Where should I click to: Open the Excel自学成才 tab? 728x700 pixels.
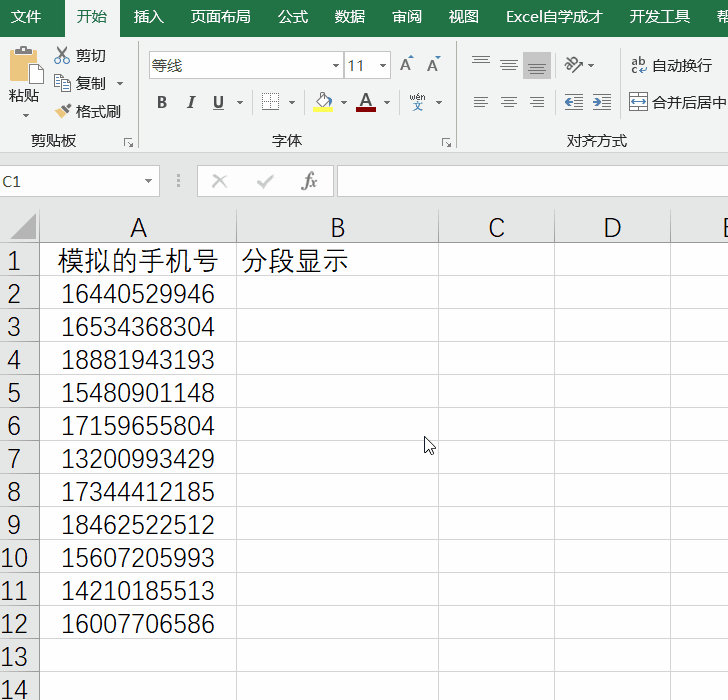554,17
